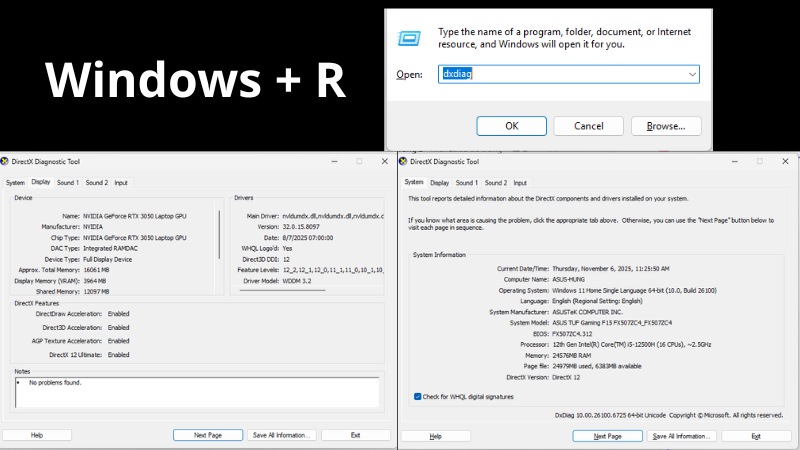800x450 pixels.
Task: Click Exit button in left DirectX window
Action: pyautogui.click(x=356, y=435)
